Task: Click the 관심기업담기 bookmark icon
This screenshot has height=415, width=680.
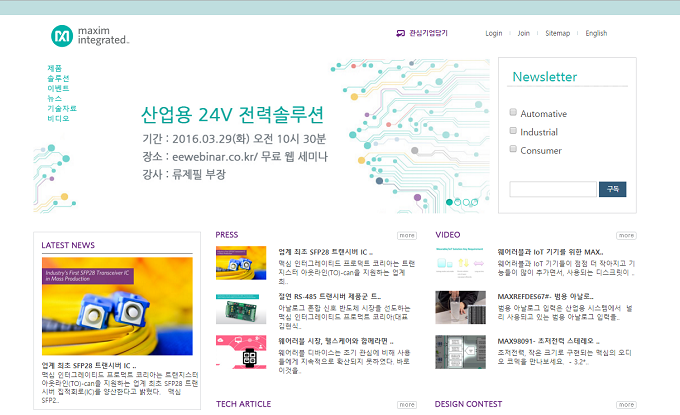Action: click(x=401, y=33)
